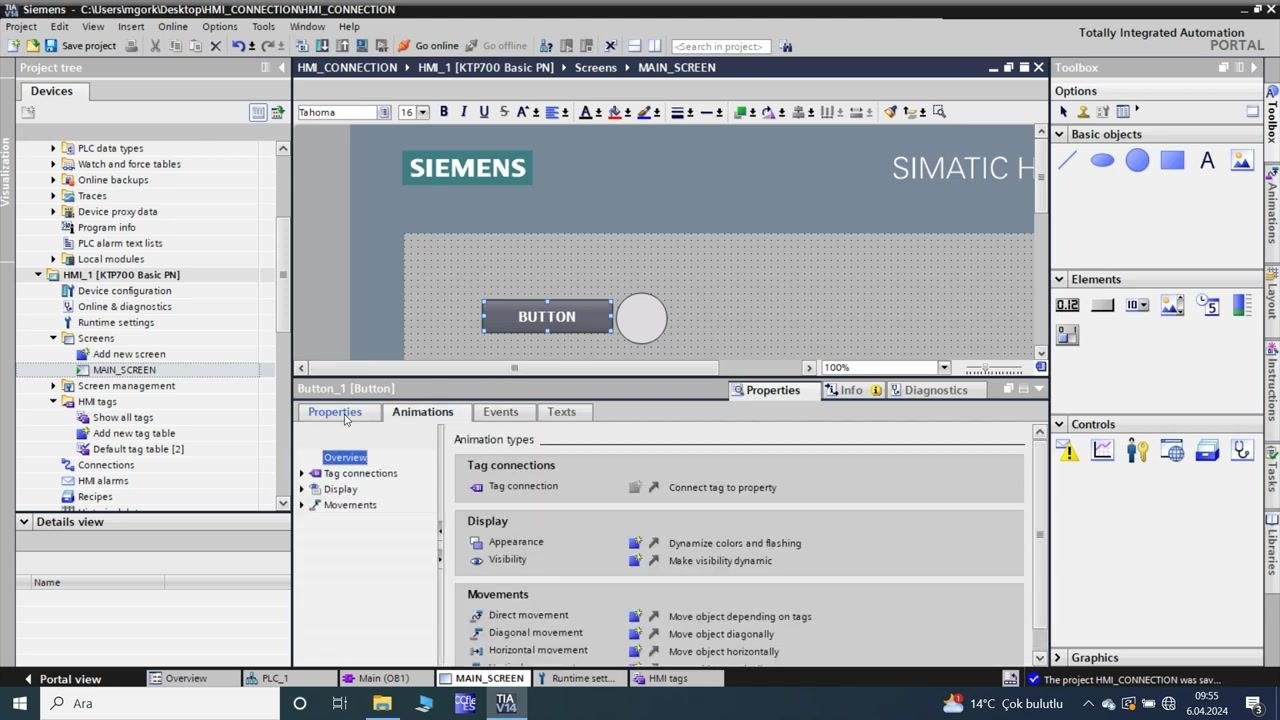Click the Tag connection animation link
The height and width of the screenshot is (720, 1280).
pyautogui.click(x=523, y=486)
